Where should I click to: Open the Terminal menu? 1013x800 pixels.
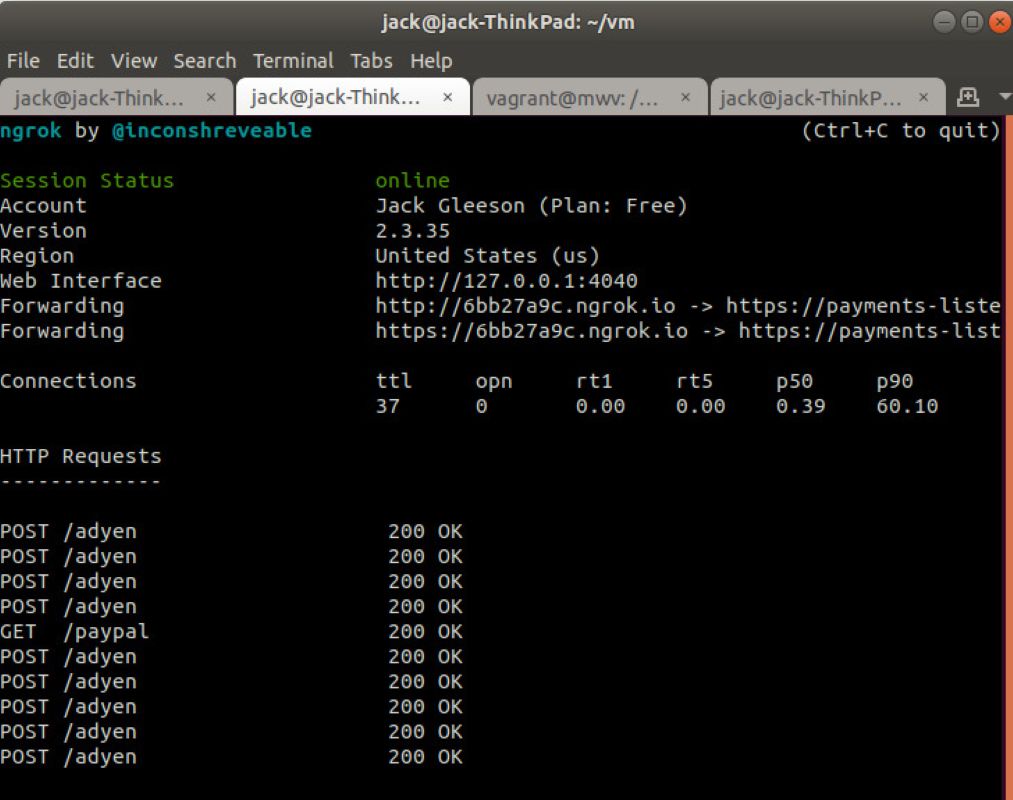coord(292,61)
